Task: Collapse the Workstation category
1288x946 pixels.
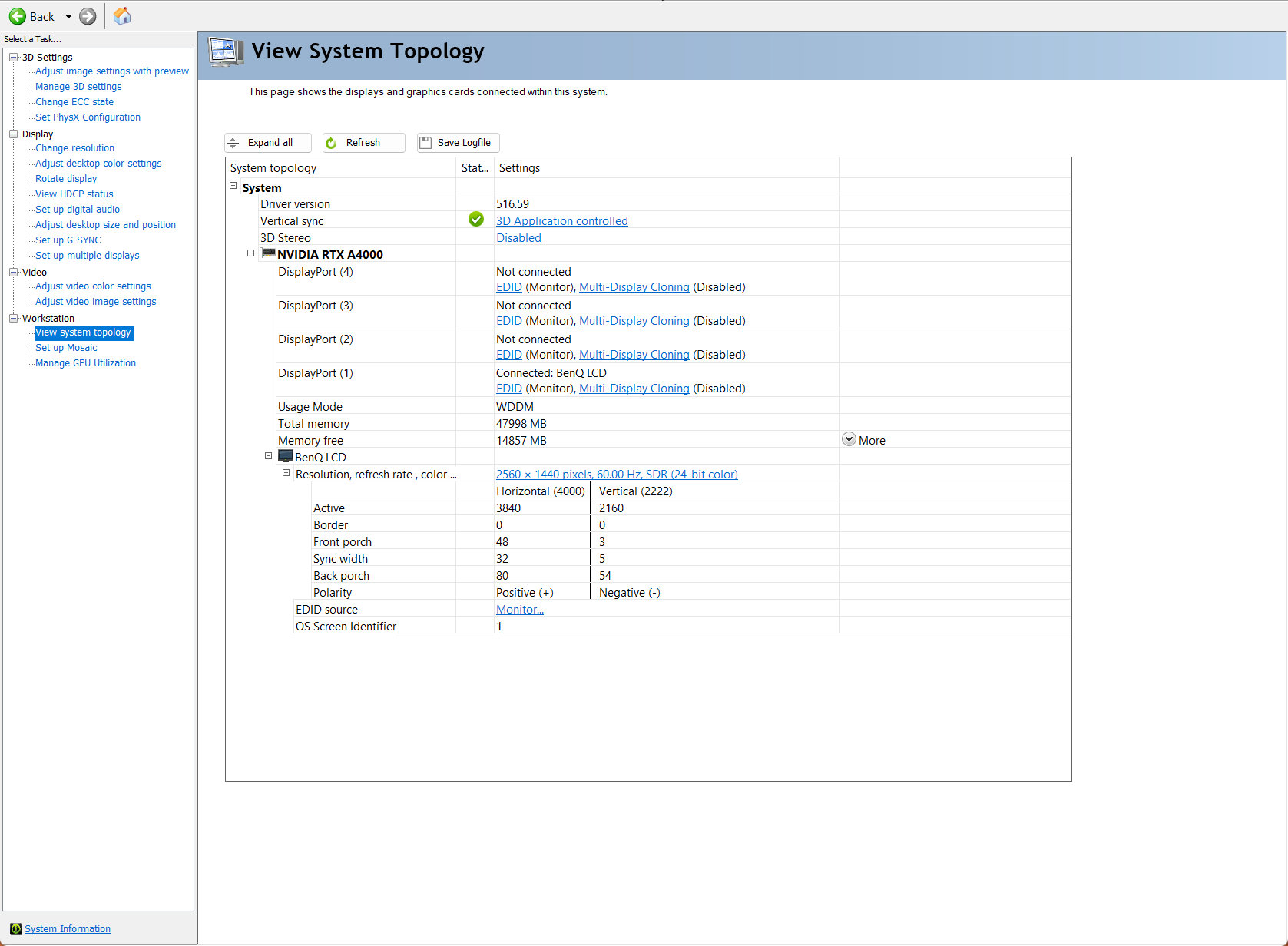Action: tap(13, 318)
